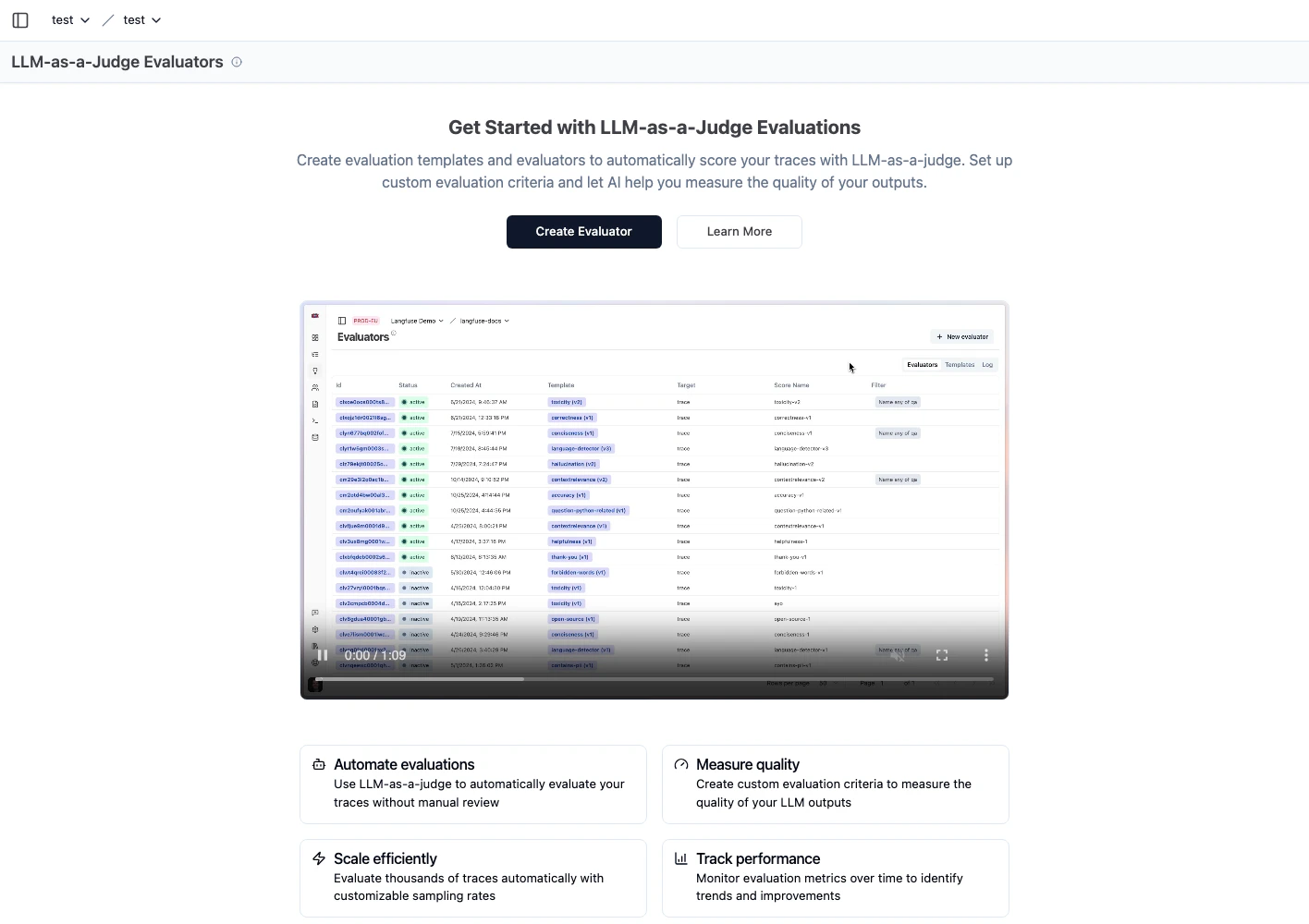This screenshot has height=924, width=1309.
Task: Click the Track performance bar chart icon
Action: [681, 857]
